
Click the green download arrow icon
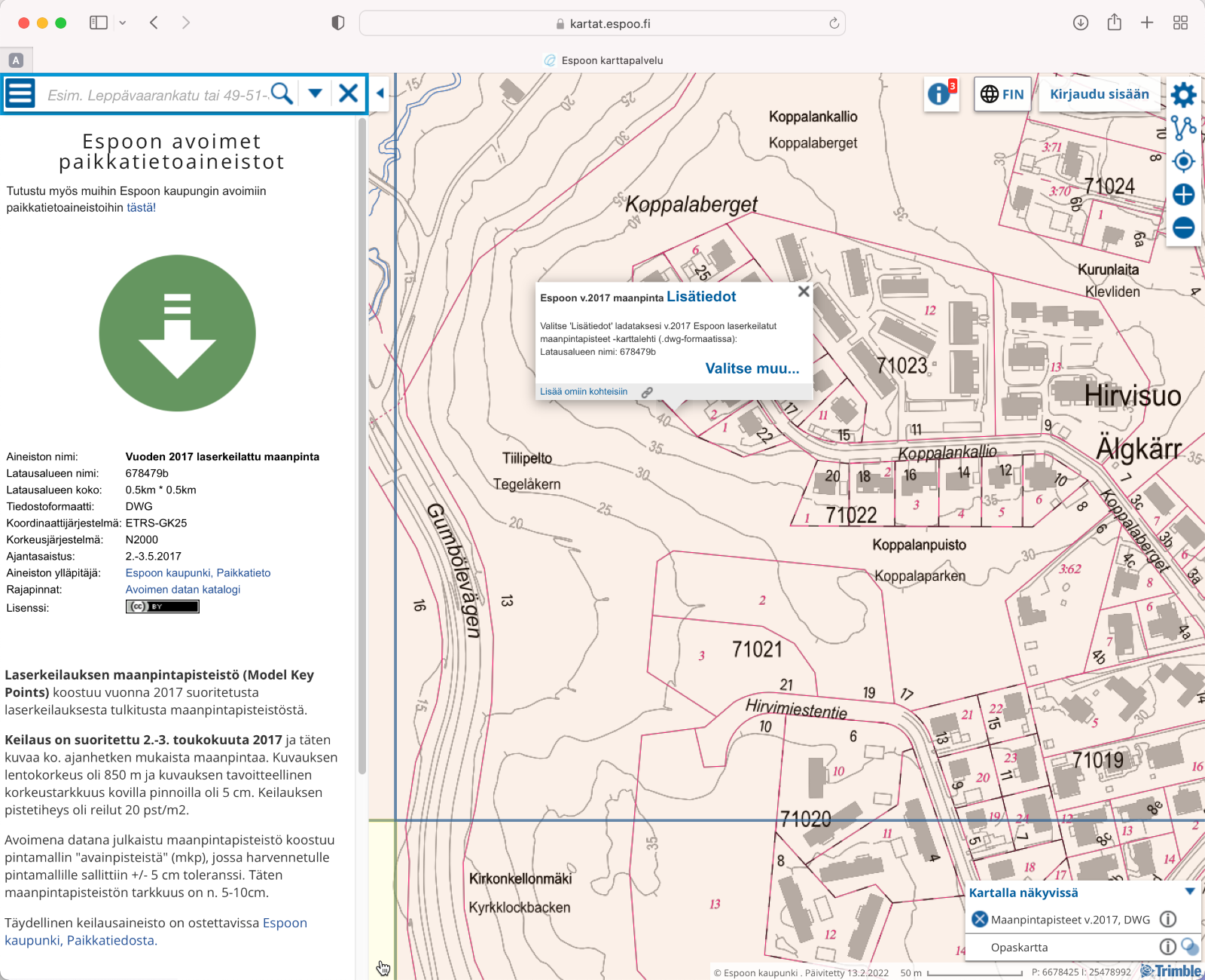point(178,333)
